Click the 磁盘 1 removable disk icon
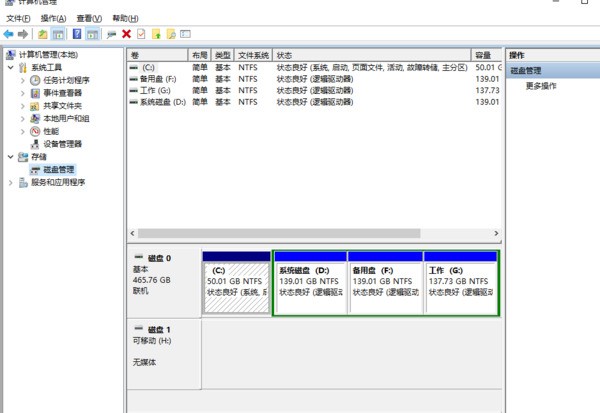This screenshot has height=413, width=600. [139, 328]
